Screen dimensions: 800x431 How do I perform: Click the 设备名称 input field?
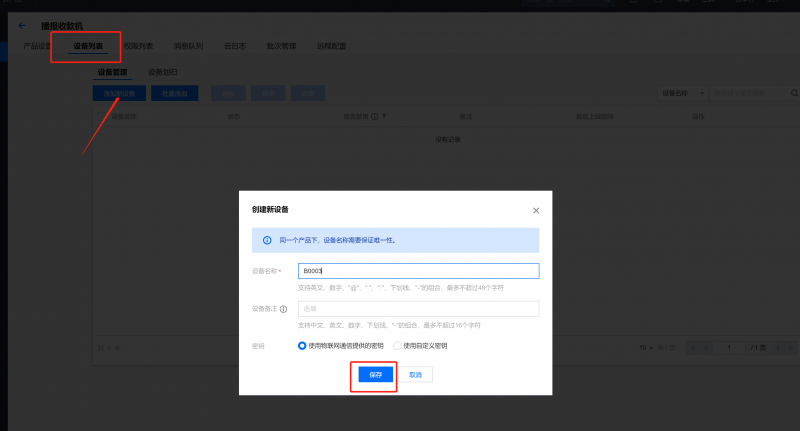pyautogui.click(x=418, y=271)
